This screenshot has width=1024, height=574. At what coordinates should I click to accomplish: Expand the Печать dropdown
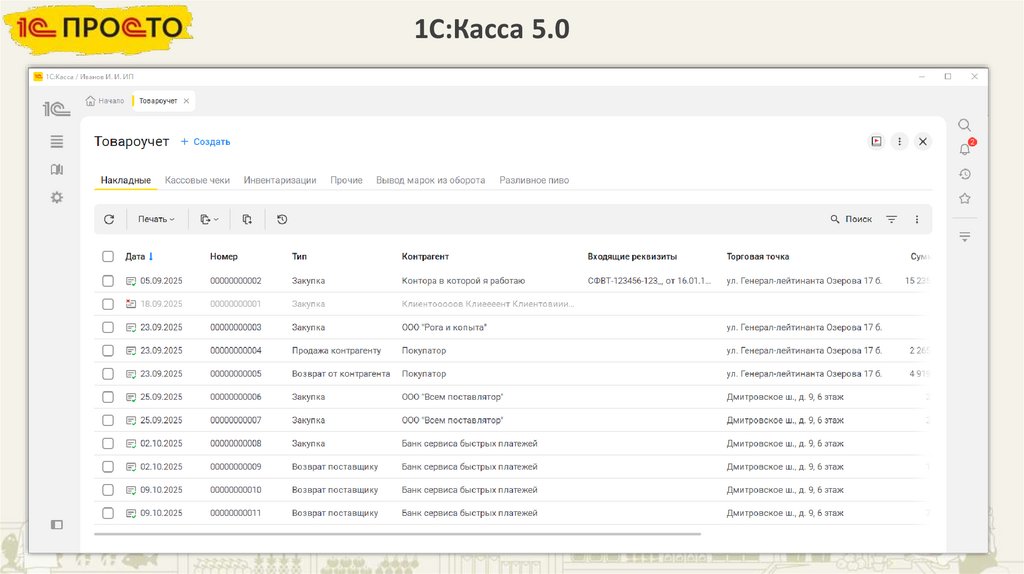(156, 219)
